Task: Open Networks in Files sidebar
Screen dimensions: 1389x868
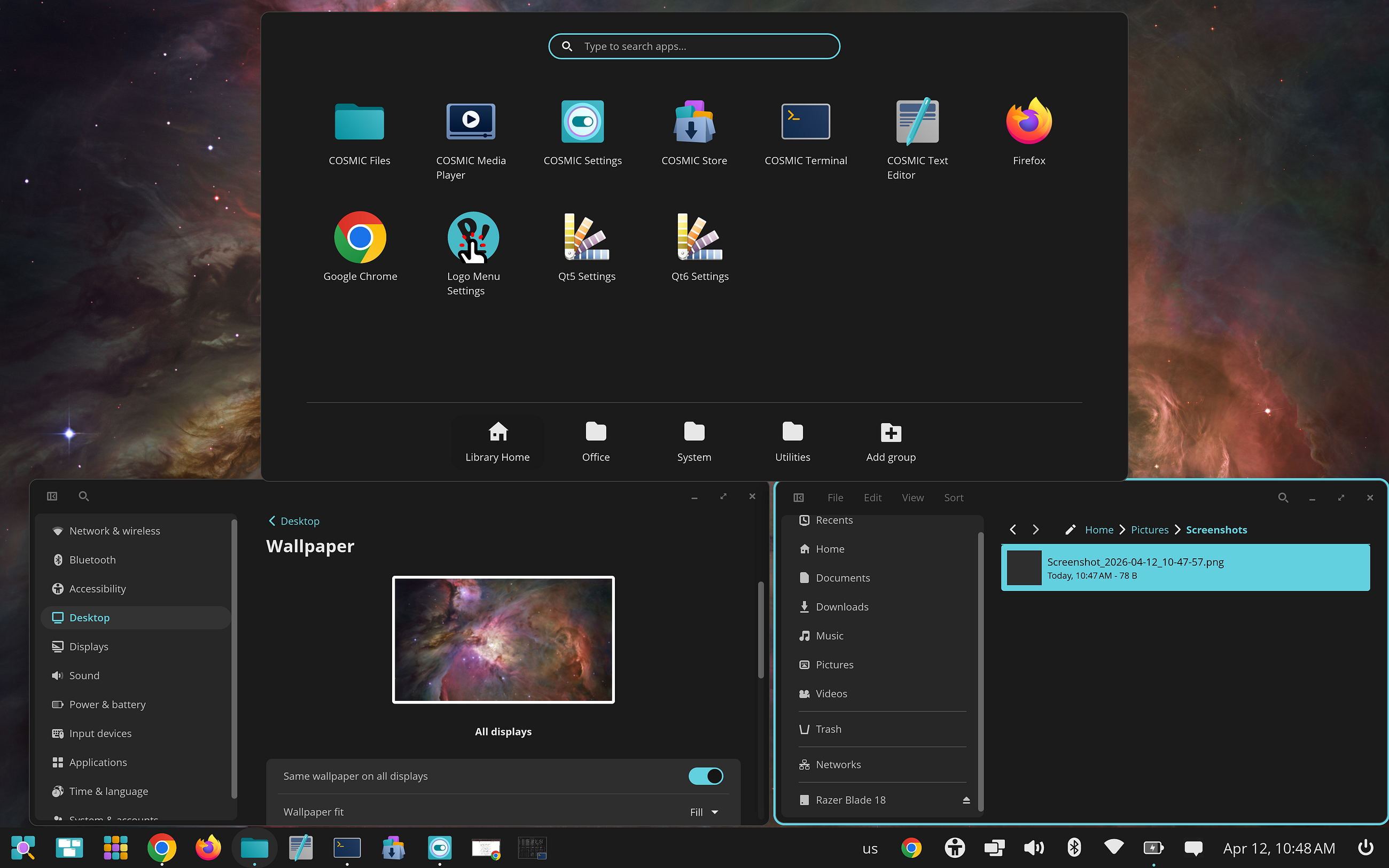Action: coord(882,765)
